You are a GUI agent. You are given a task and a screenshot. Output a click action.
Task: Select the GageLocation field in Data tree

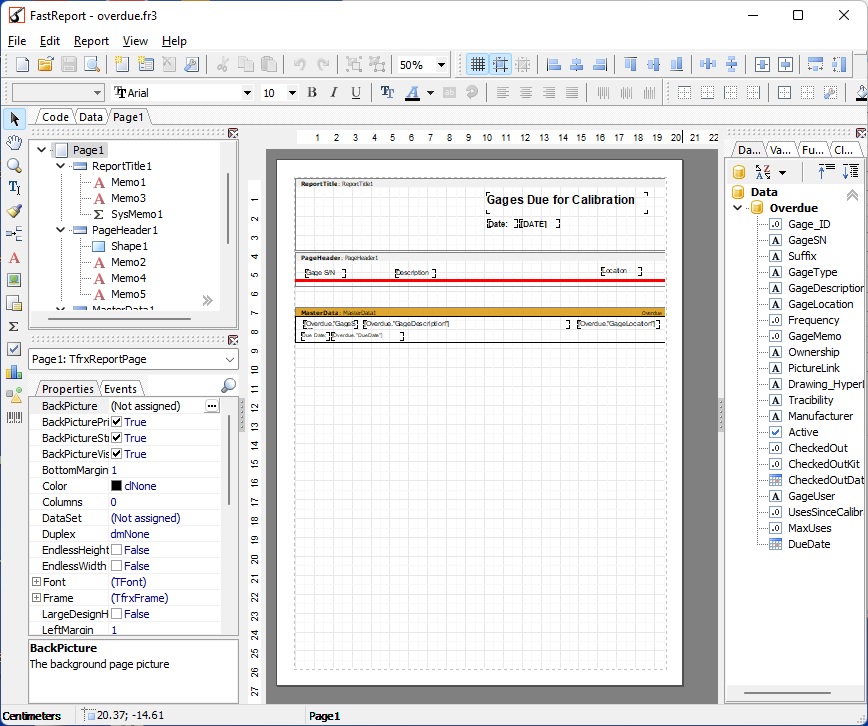pyautogui.click(x=820, y=304)
